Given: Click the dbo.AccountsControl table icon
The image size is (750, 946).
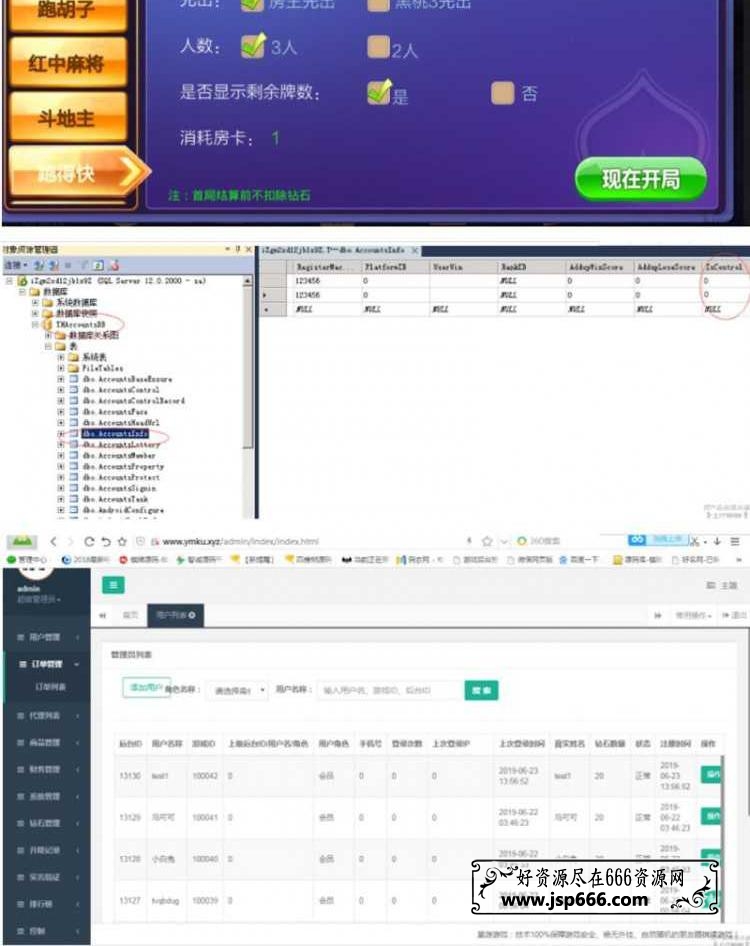Looking at the screenshot, I should coord(73,390).
